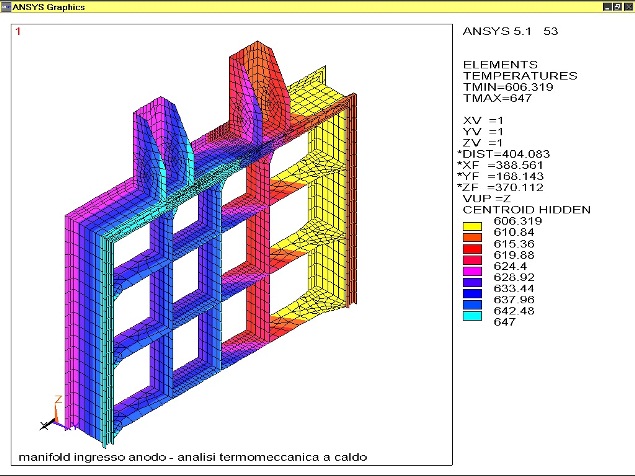Select the yellow legend swatch
Screen dimensions: 635x476
pyautogui.click(x=472, y=226)
